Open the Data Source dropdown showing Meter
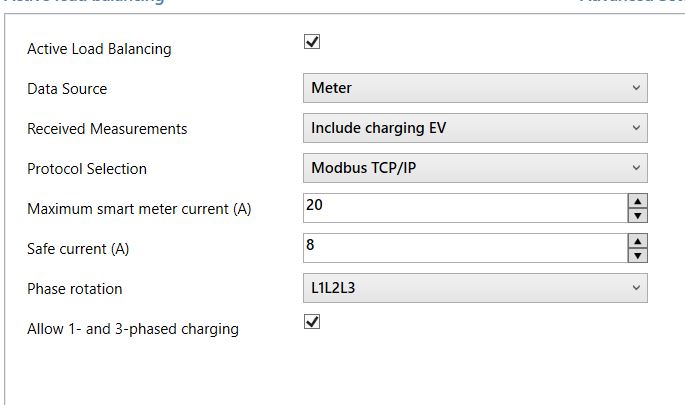685x405 pixels. 474,88
